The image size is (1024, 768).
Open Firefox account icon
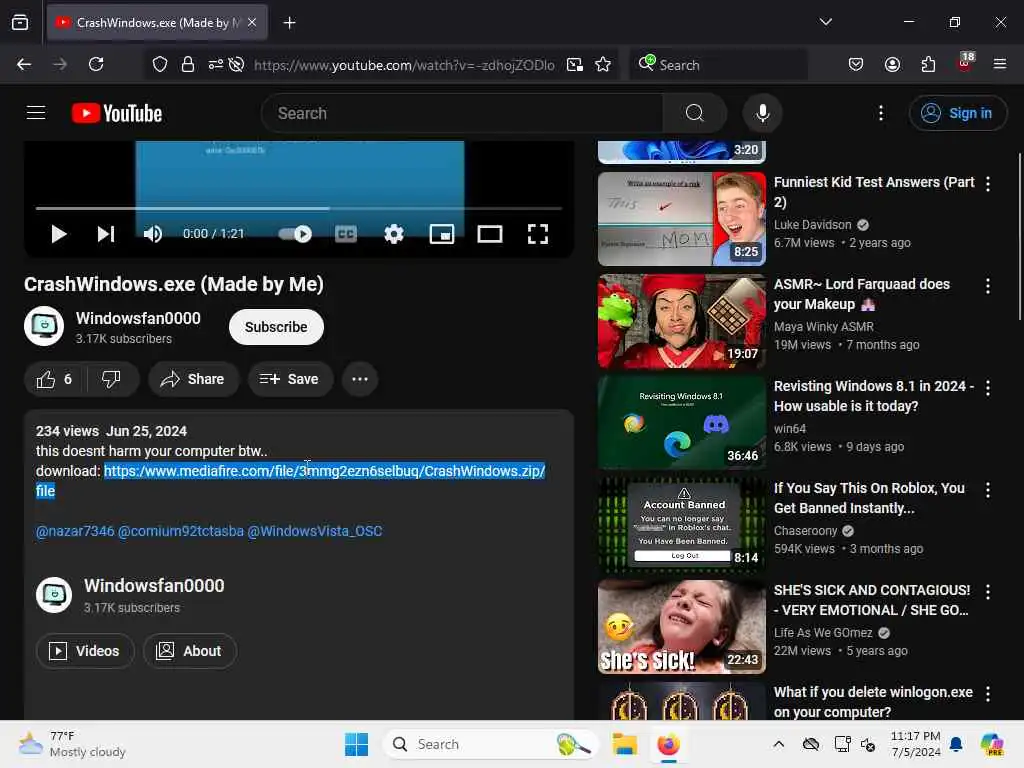click(x=892, y=64)
